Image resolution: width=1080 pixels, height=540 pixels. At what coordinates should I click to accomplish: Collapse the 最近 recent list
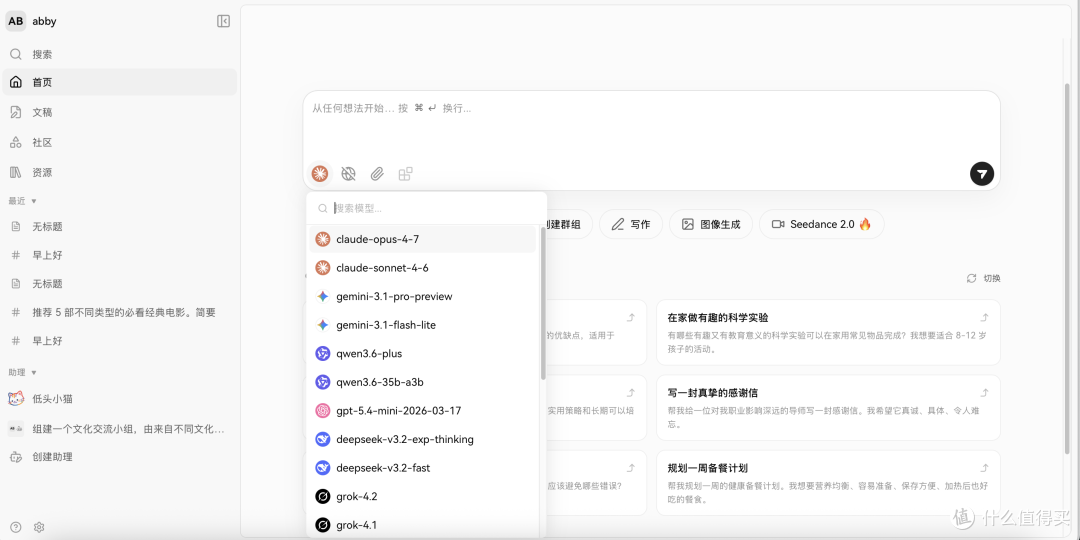click(x=23, y=201)
